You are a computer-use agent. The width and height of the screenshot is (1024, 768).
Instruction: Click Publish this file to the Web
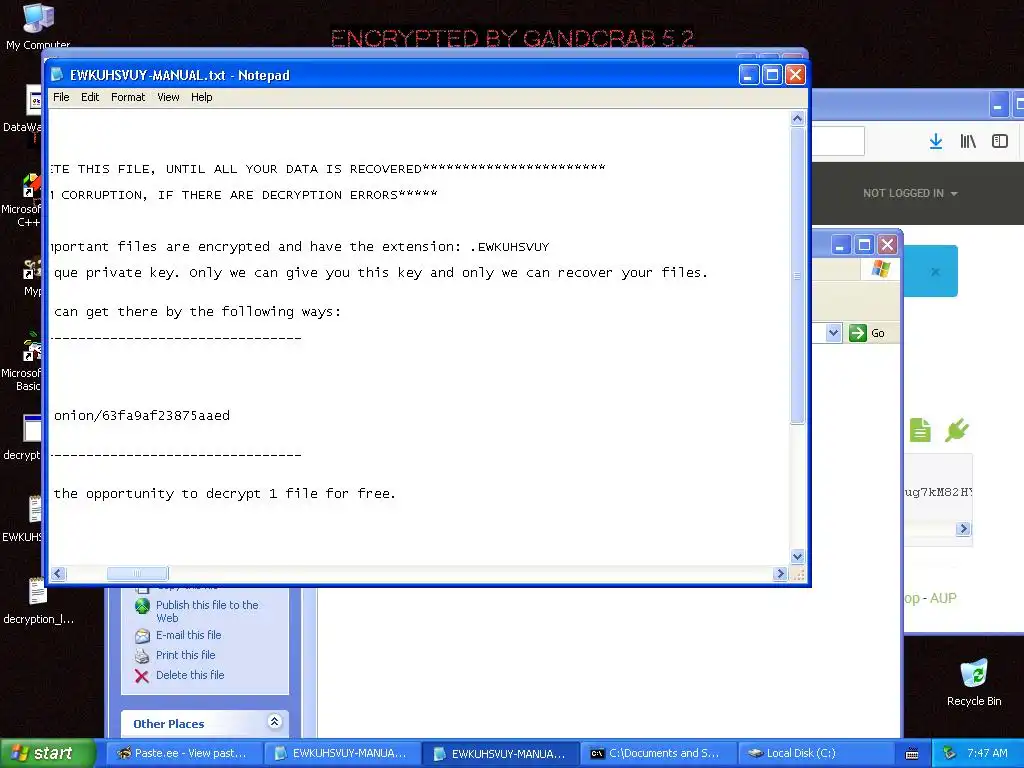pos(207,611)
